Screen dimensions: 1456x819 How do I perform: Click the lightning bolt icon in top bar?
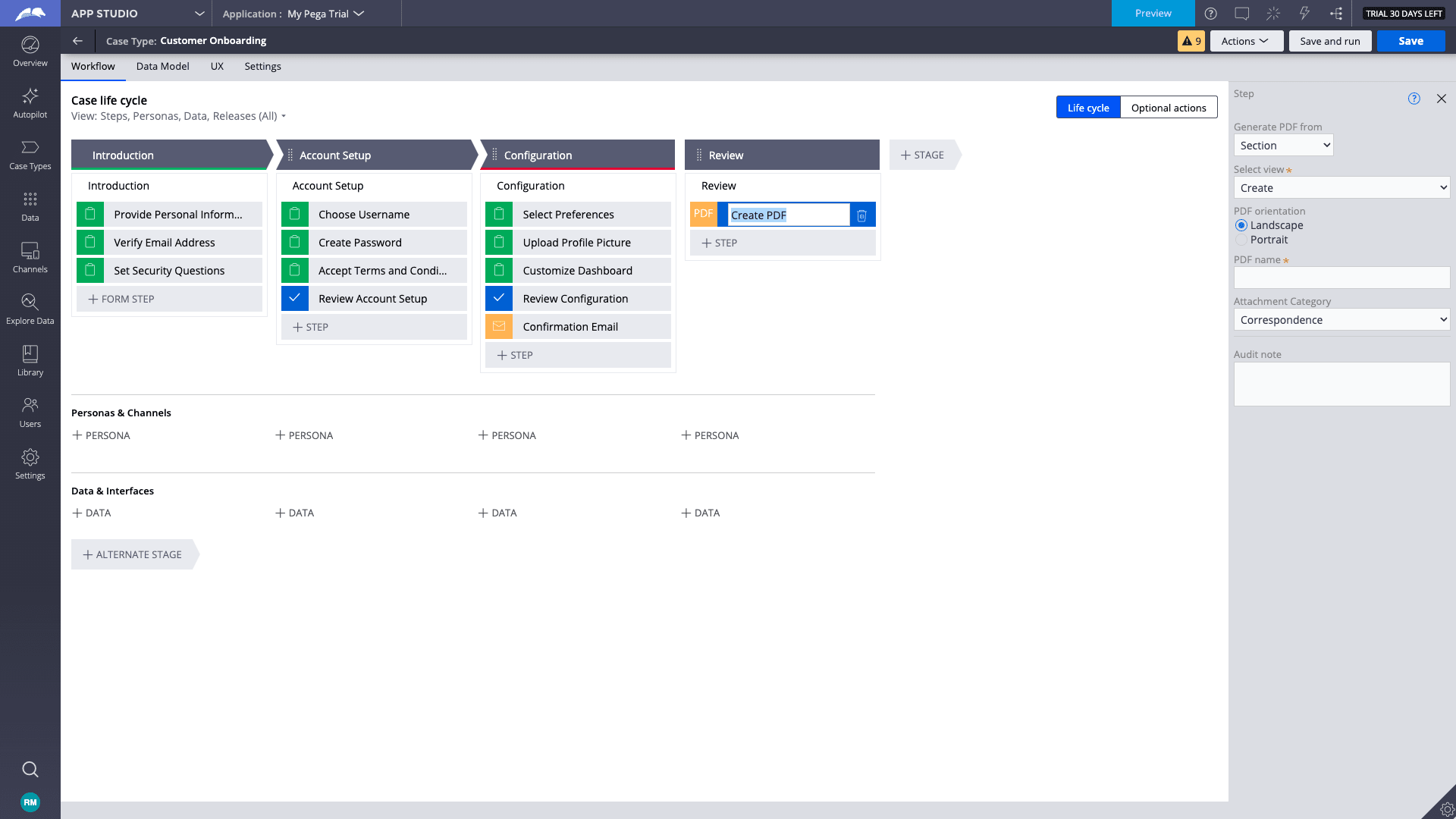click(1304, 14)
